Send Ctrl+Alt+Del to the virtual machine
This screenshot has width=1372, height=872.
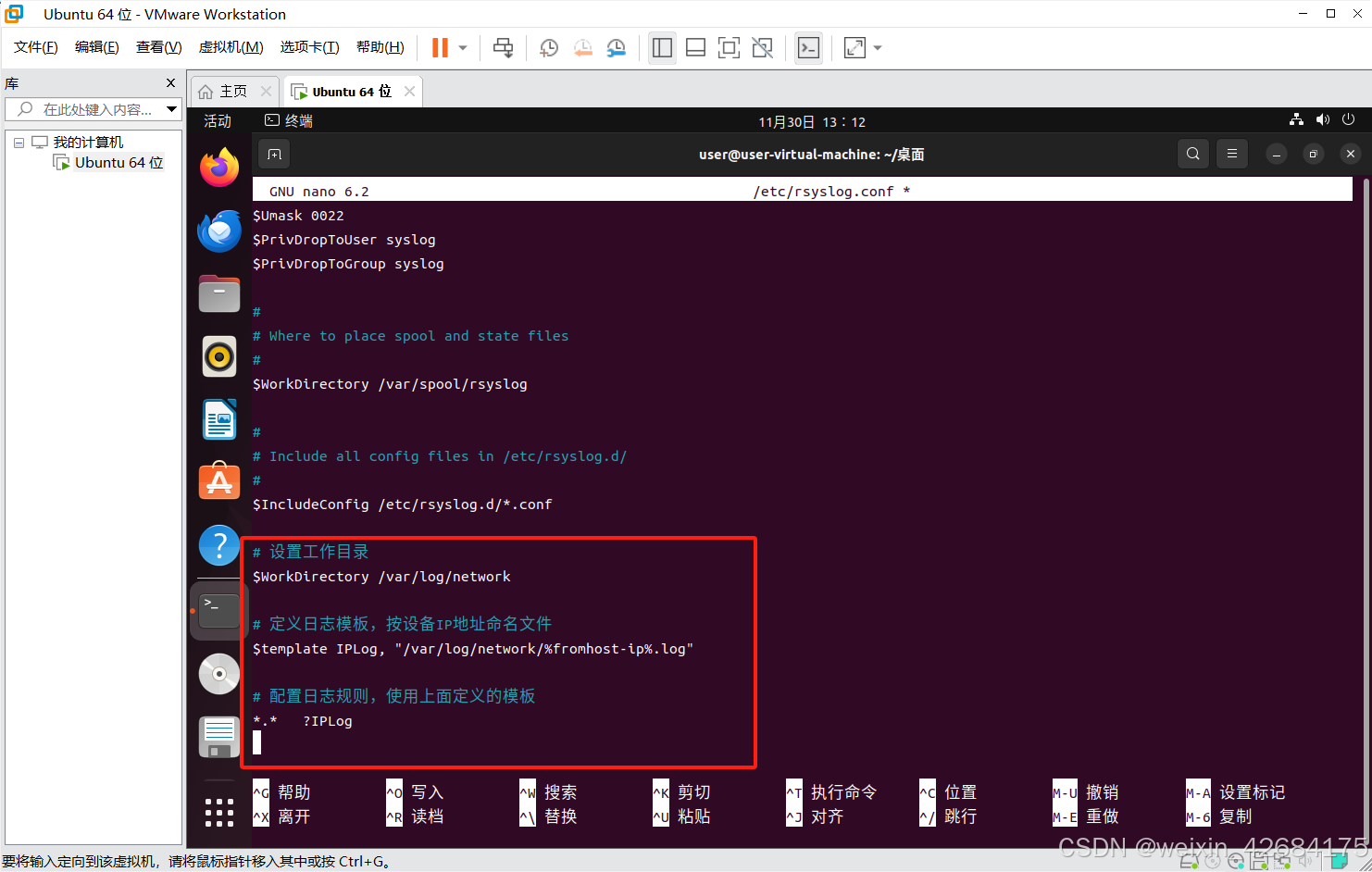(503, 47)
